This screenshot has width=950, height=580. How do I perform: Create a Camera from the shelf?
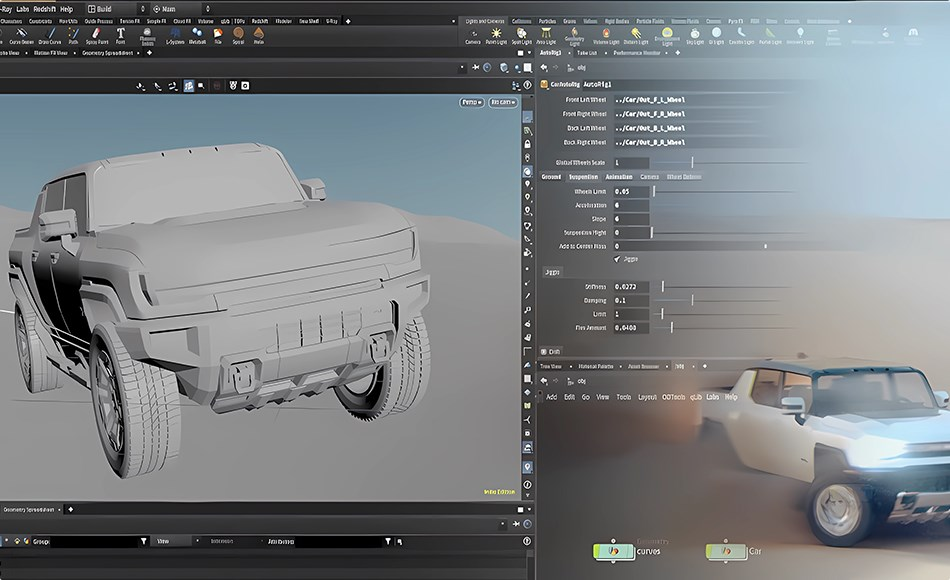pos(473,36)
